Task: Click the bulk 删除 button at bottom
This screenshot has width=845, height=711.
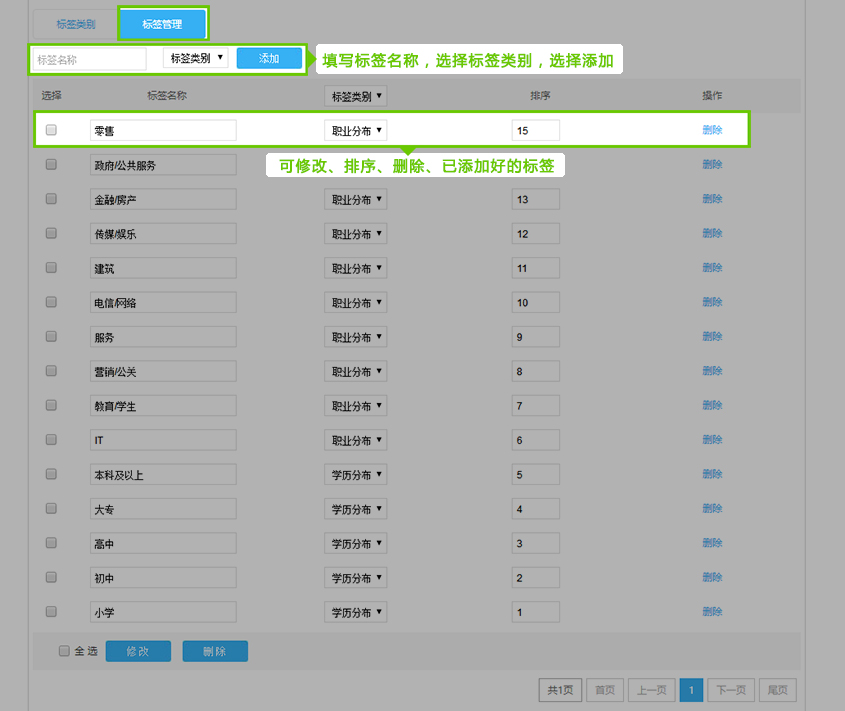Action: (x=215, y=651)
